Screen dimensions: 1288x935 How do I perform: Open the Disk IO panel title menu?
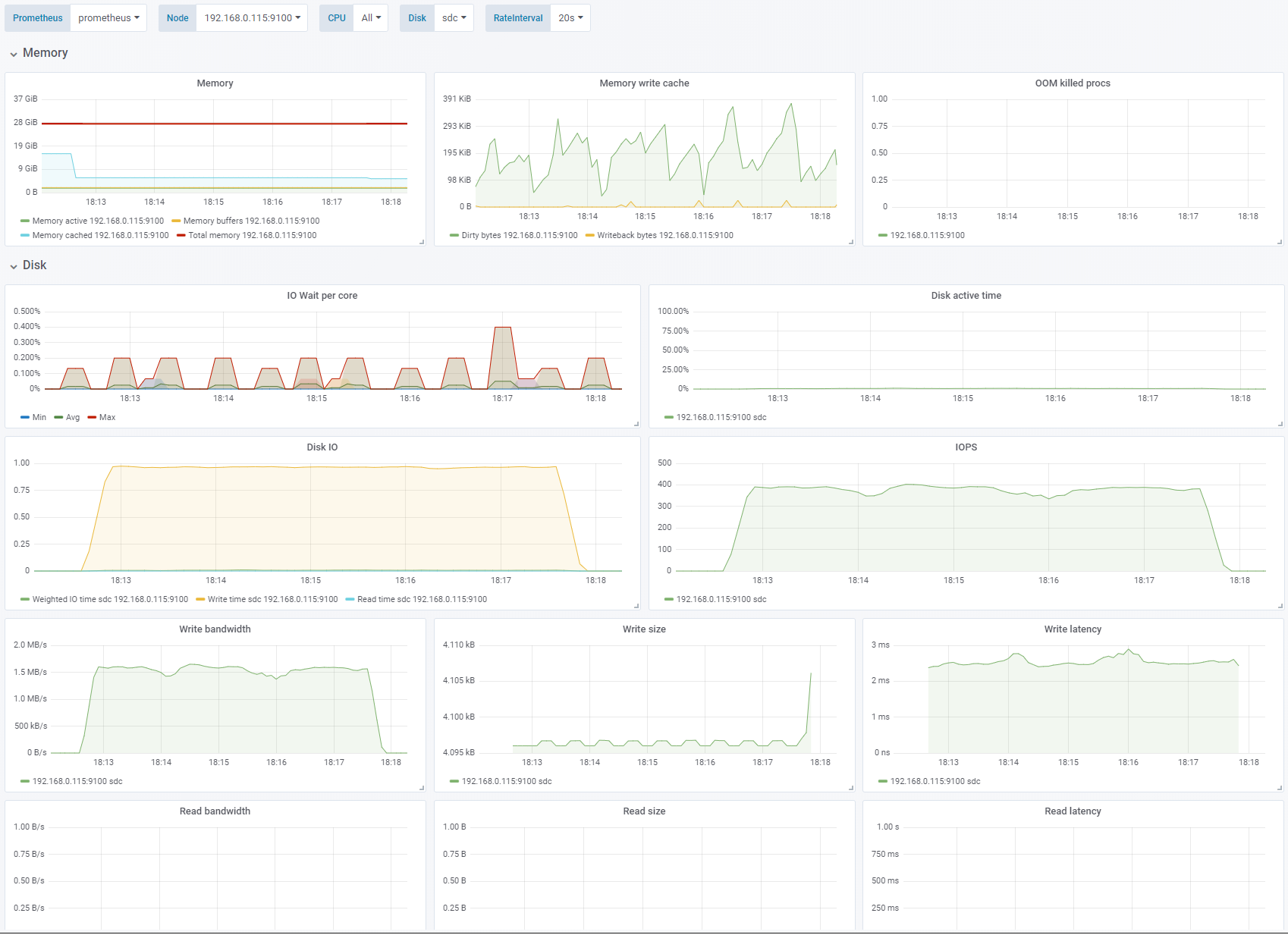(322, 447)
